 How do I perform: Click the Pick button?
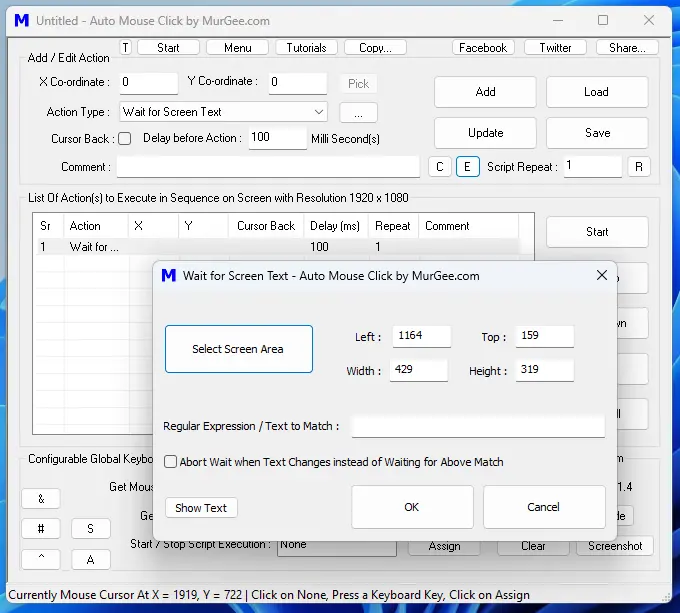358,84
